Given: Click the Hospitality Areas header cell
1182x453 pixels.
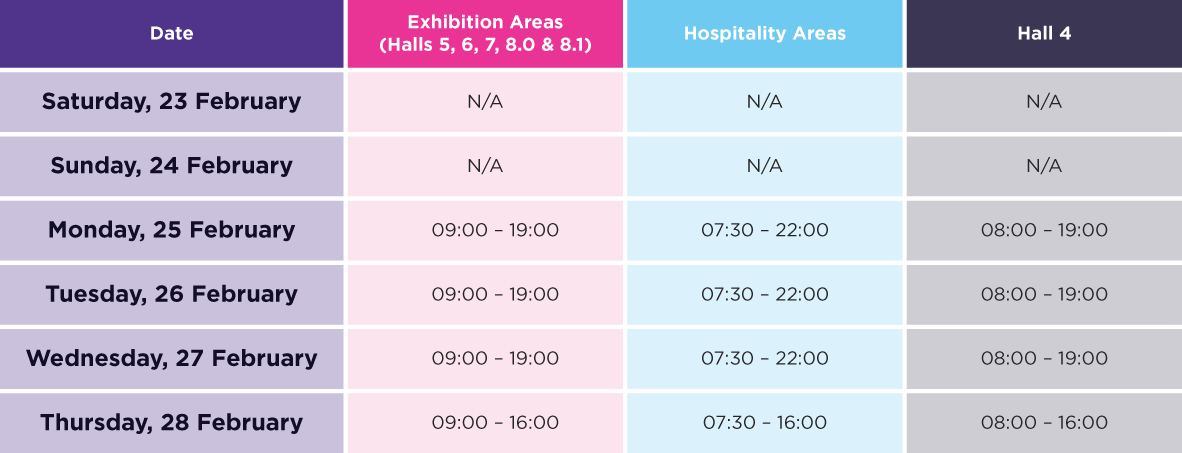Looking at the screenshot, I should pos(764,34).
